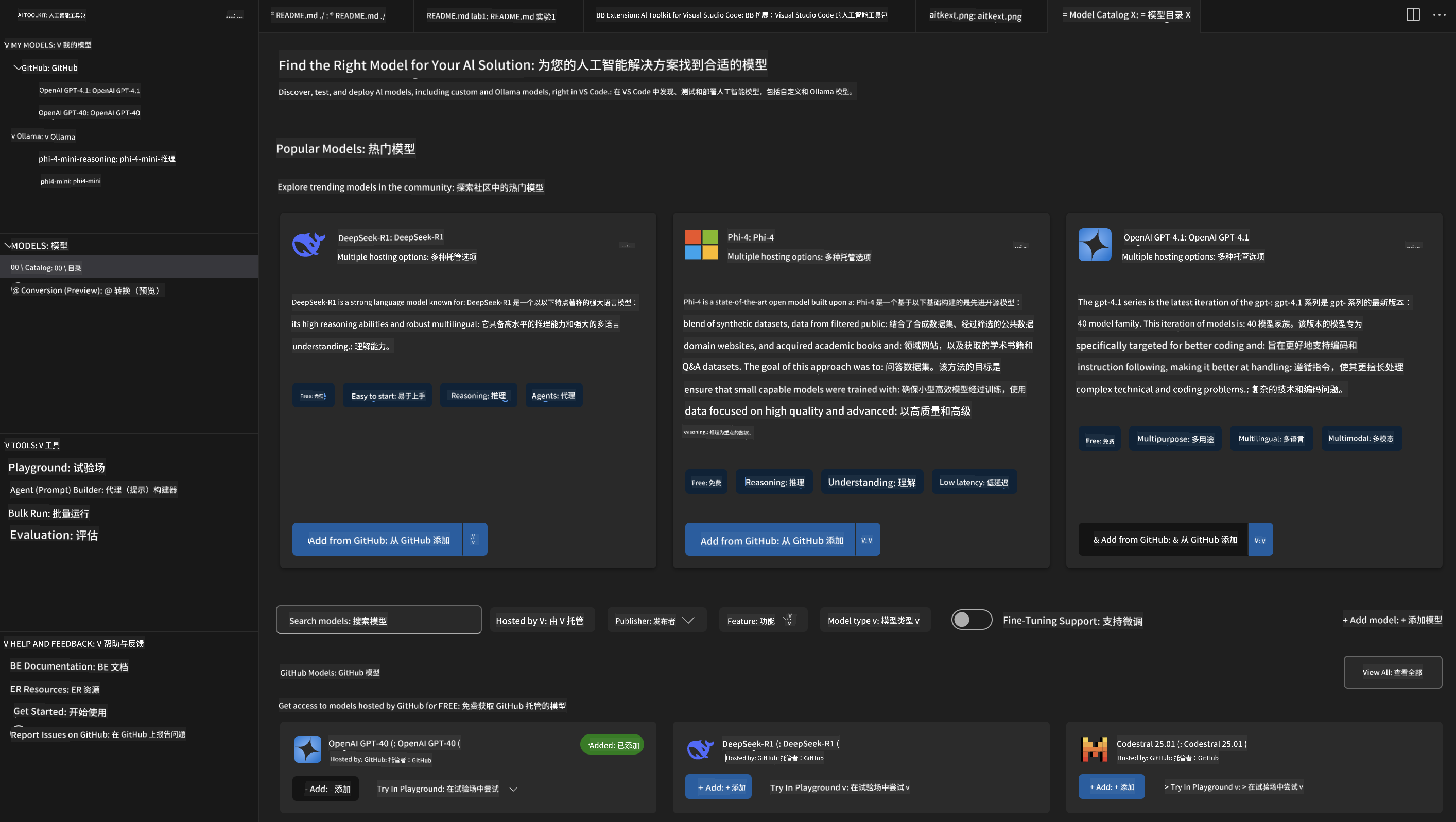Screen dimensions: 1456x822
Task: Open Get Started under Help and Feedback
Action: pyautogui.click(x=60, y=712)
